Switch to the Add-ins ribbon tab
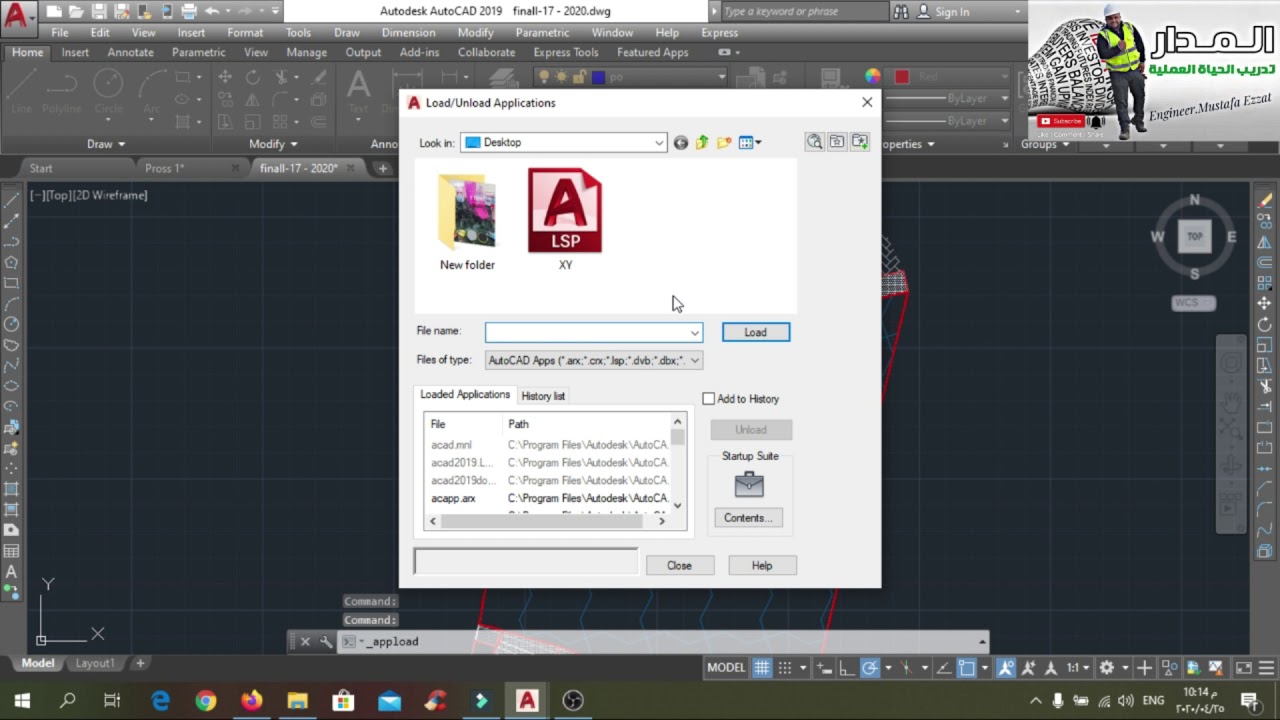Viewport: 1280px width, 720px height. 419,52
